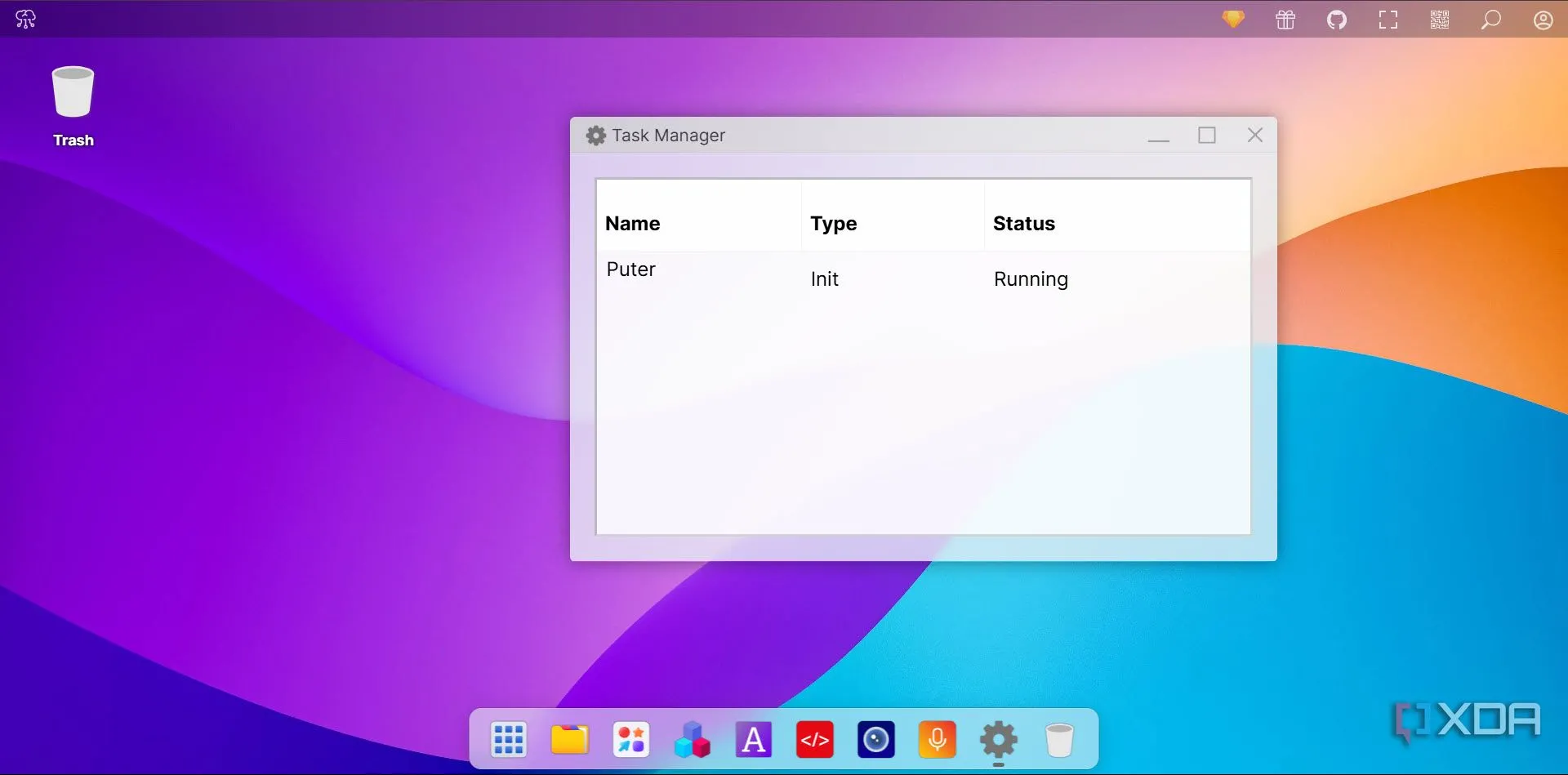Screen dimensions: 1568x775
Task: Open the app launcher grid in the dock
Action: pos(508,739)
